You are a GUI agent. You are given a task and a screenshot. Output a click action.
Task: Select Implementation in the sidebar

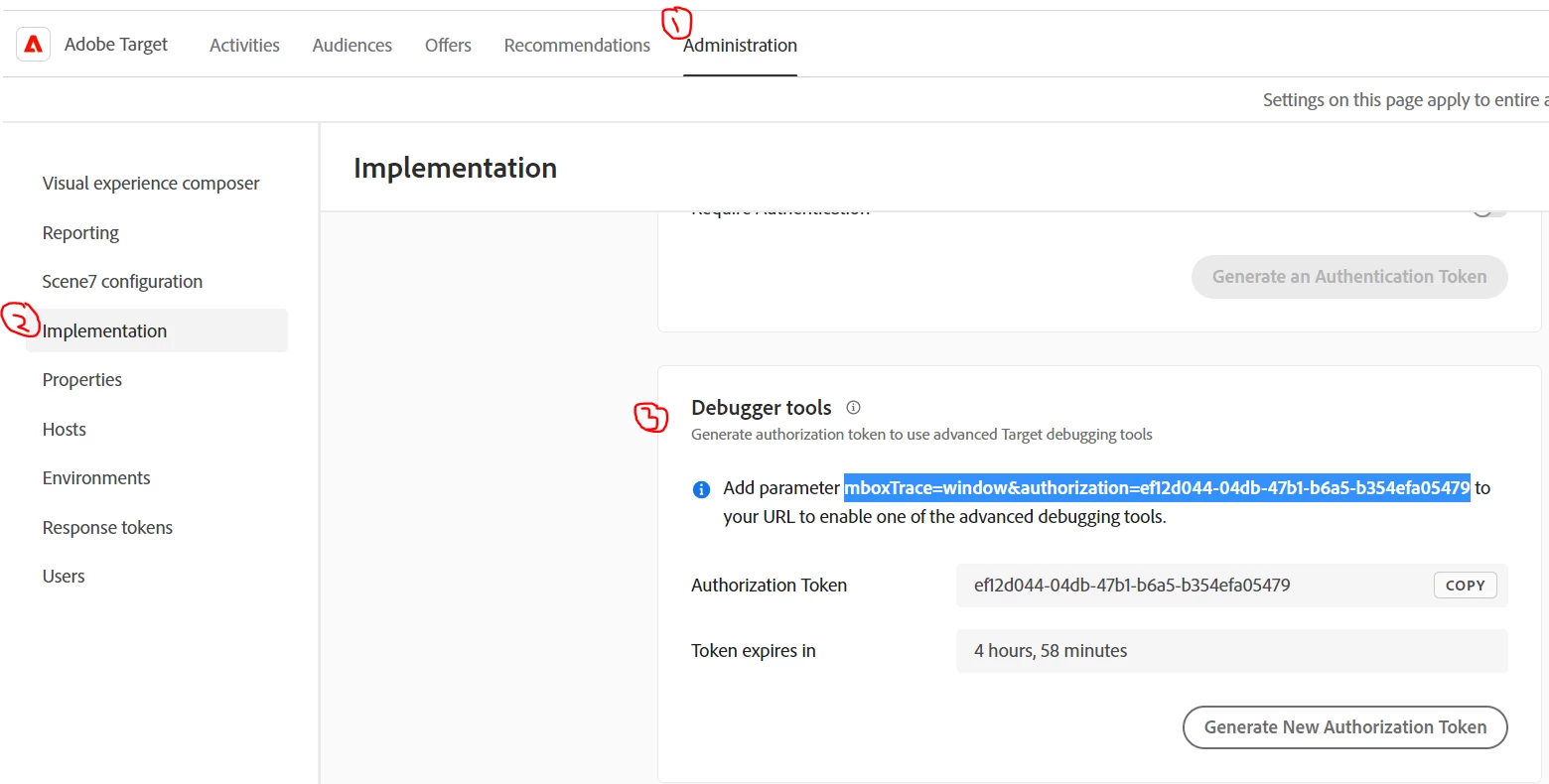click(x=157, y=330)
